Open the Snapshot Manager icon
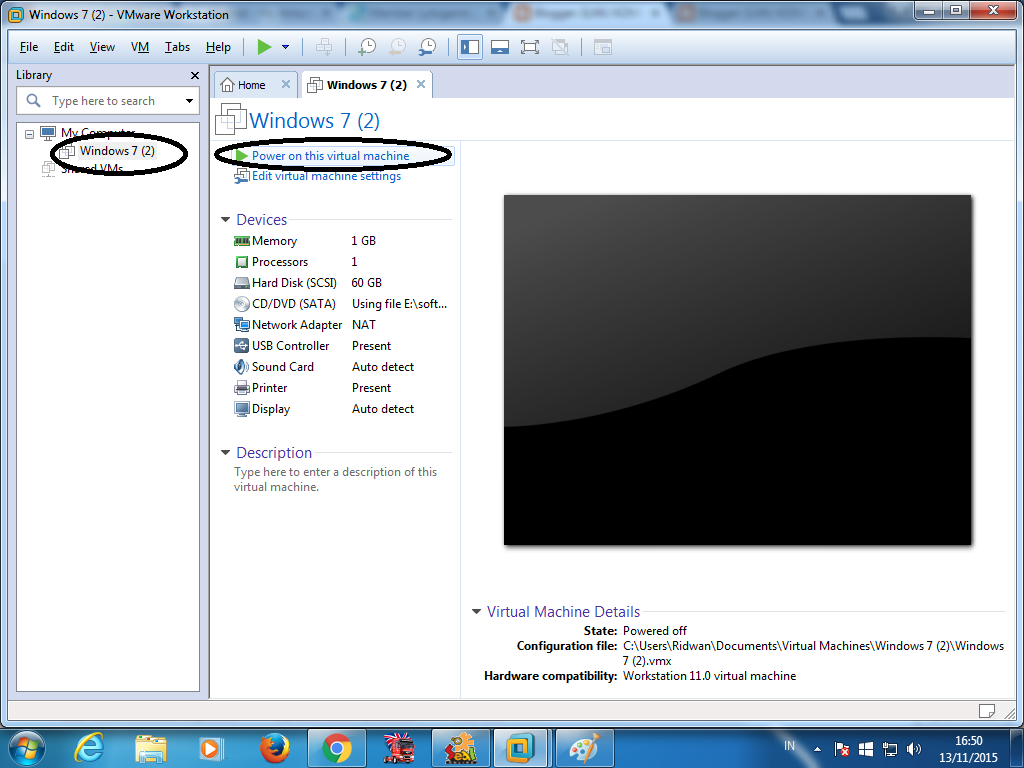 (427, 47)
